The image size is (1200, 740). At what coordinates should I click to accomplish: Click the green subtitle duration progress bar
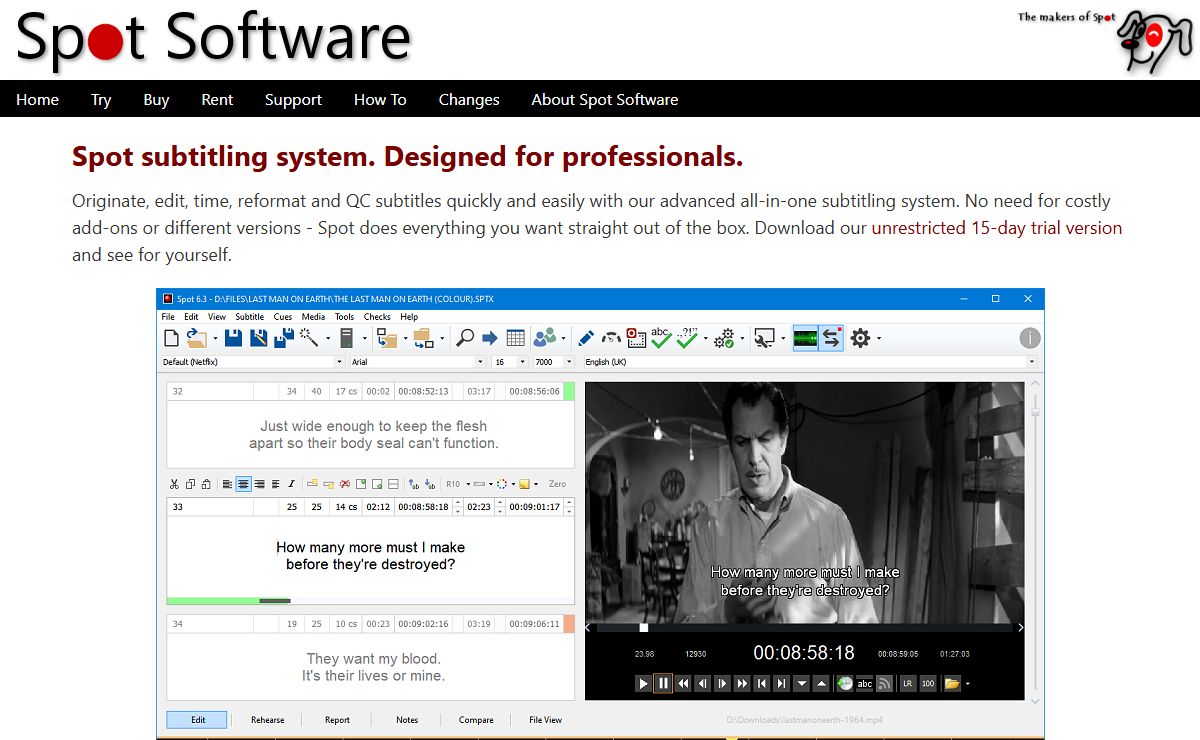click(x=228, y=600)
